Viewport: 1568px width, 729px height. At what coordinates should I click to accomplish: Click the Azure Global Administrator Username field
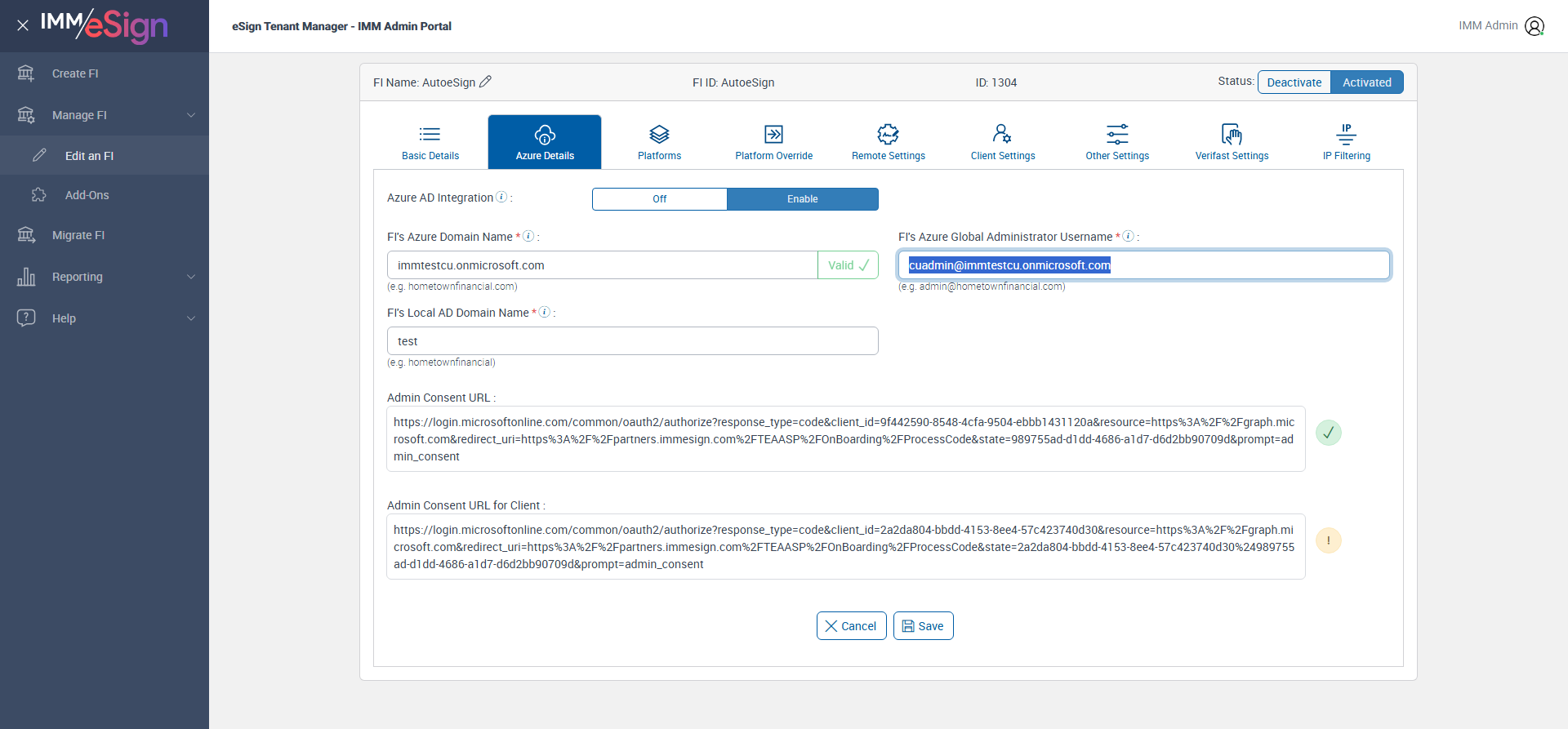pos(1144,265)
